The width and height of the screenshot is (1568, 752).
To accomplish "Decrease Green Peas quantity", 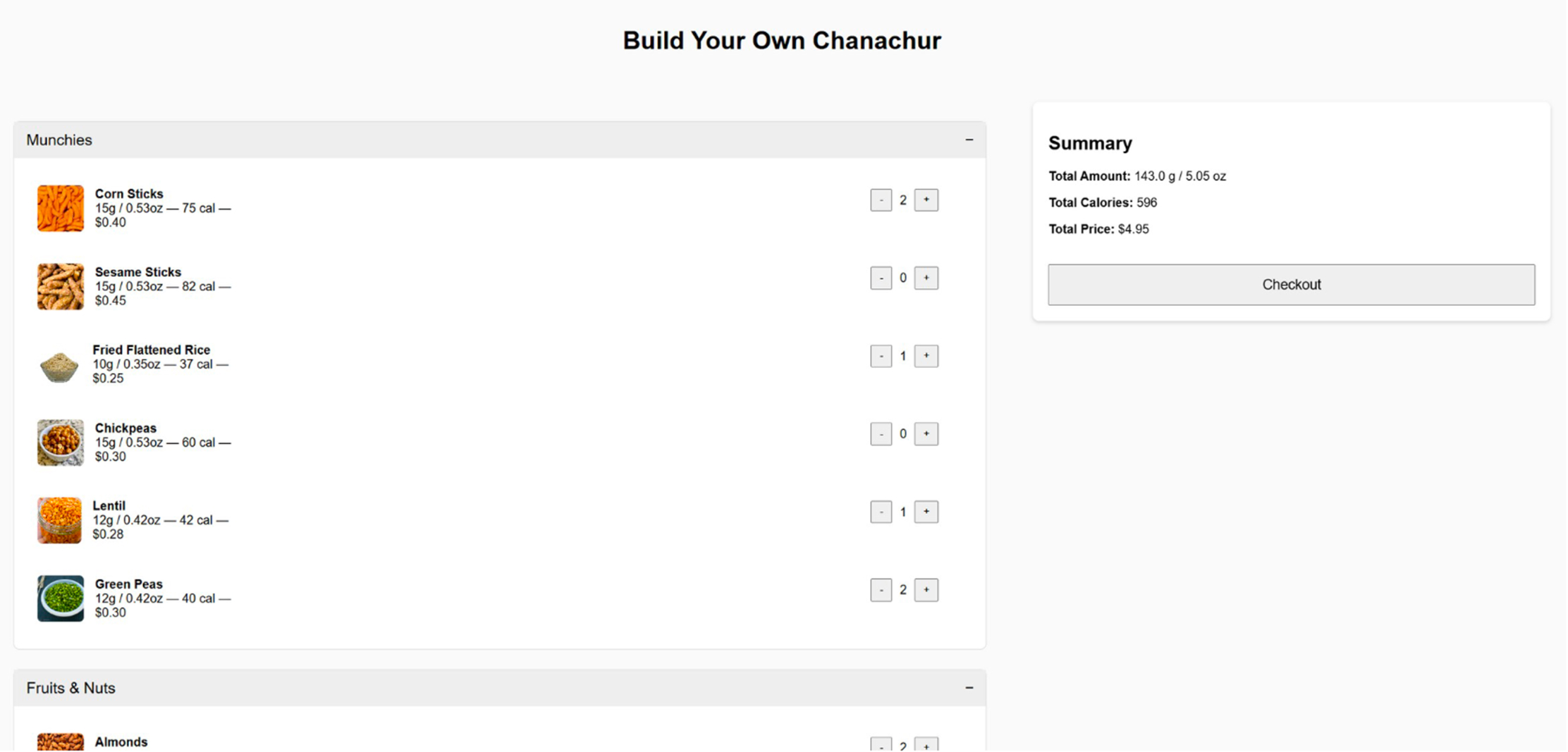I will pos(881,590).
